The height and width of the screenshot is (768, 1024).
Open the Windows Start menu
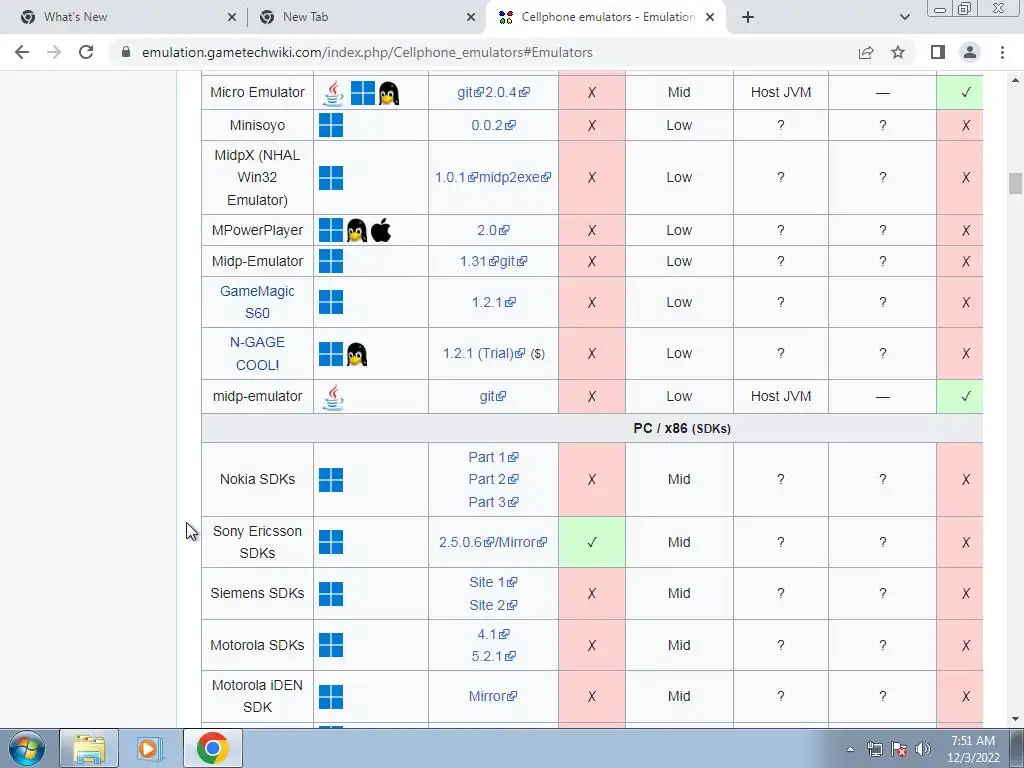[x=26, y=748]
